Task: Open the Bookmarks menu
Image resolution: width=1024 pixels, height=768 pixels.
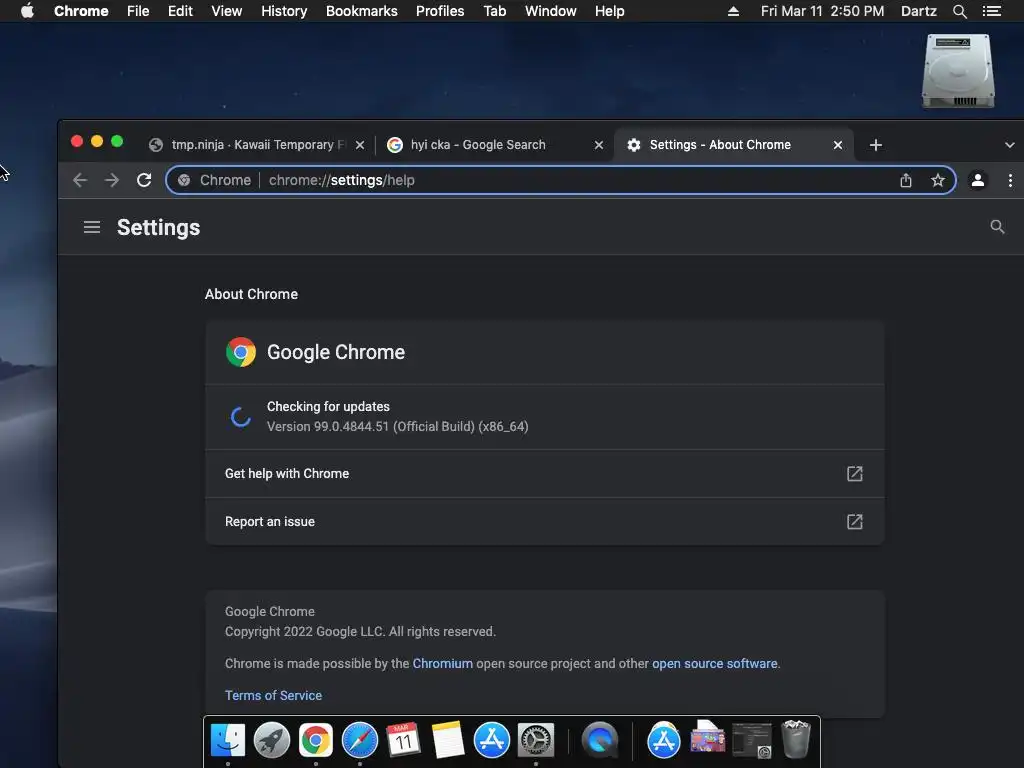Action: pyautogui.click(x=362, y=11)
